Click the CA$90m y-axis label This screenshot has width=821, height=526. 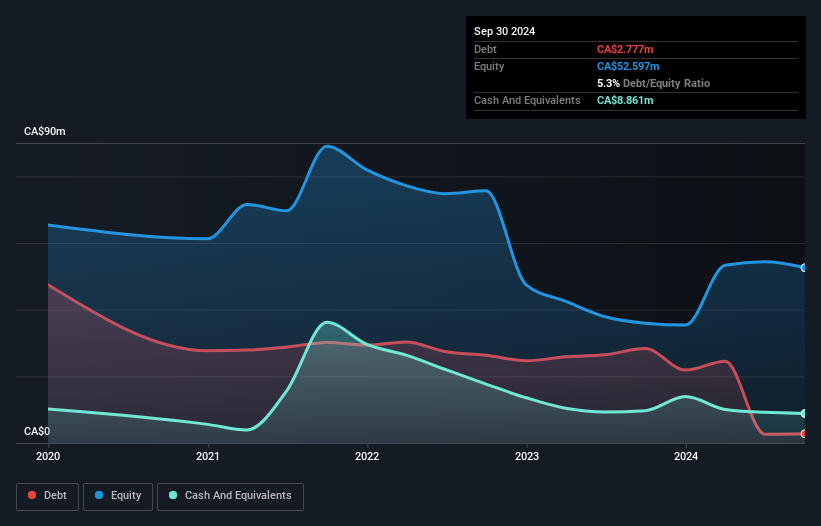[45, 131]
